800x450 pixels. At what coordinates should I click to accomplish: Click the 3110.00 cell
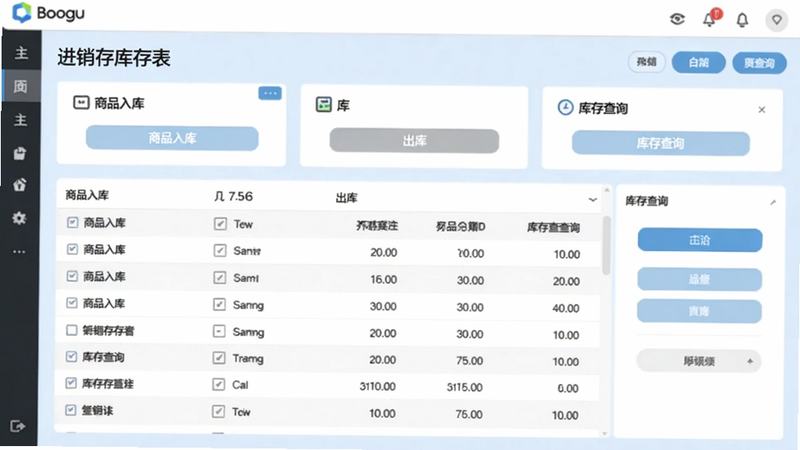(377, 387)
